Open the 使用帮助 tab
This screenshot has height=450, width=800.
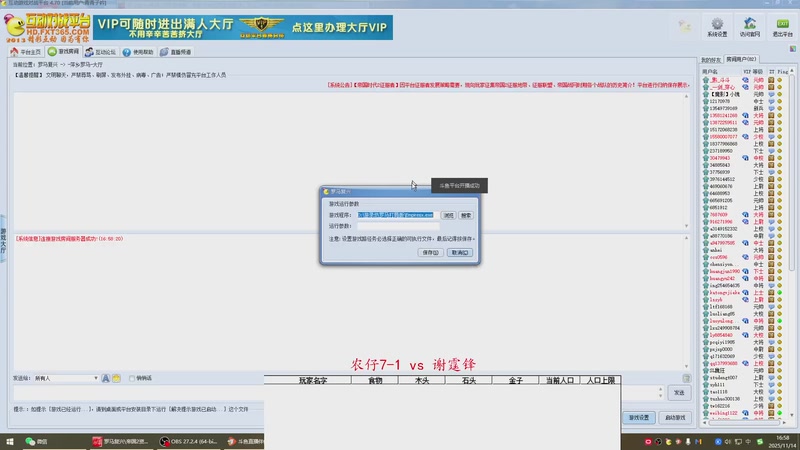point(138,52)
